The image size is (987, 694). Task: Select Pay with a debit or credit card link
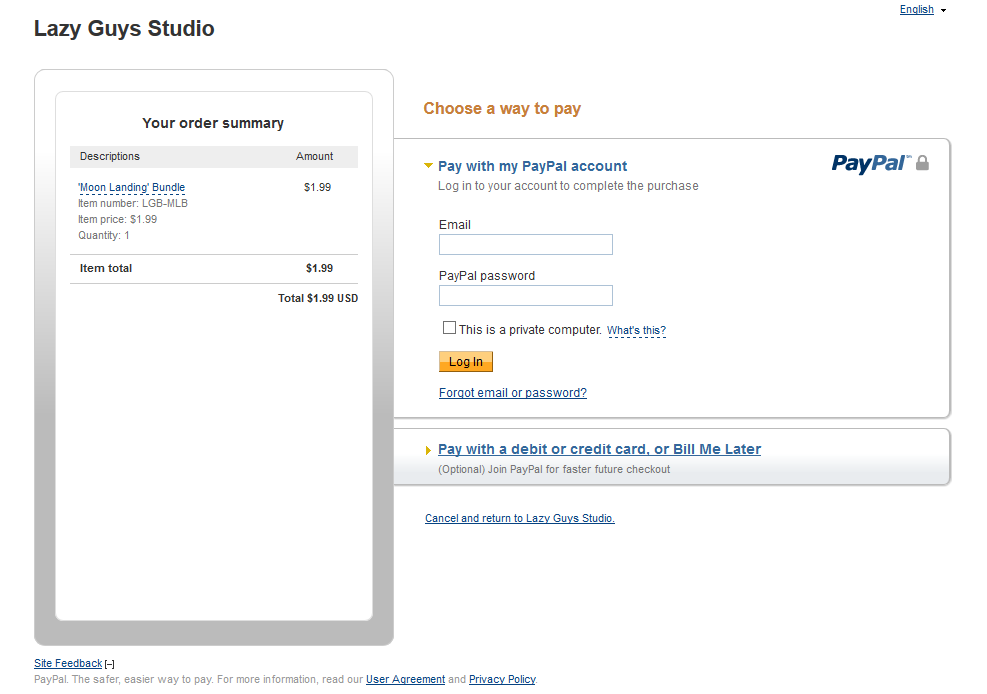[599, 450]
